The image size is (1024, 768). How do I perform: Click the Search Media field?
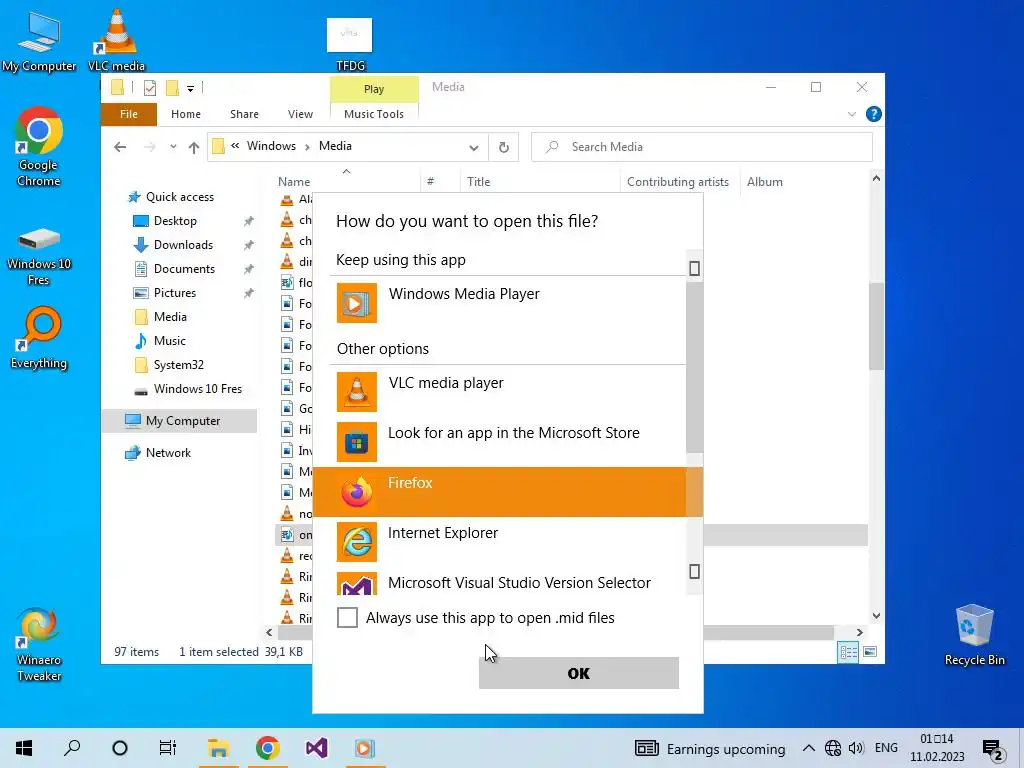702,147
